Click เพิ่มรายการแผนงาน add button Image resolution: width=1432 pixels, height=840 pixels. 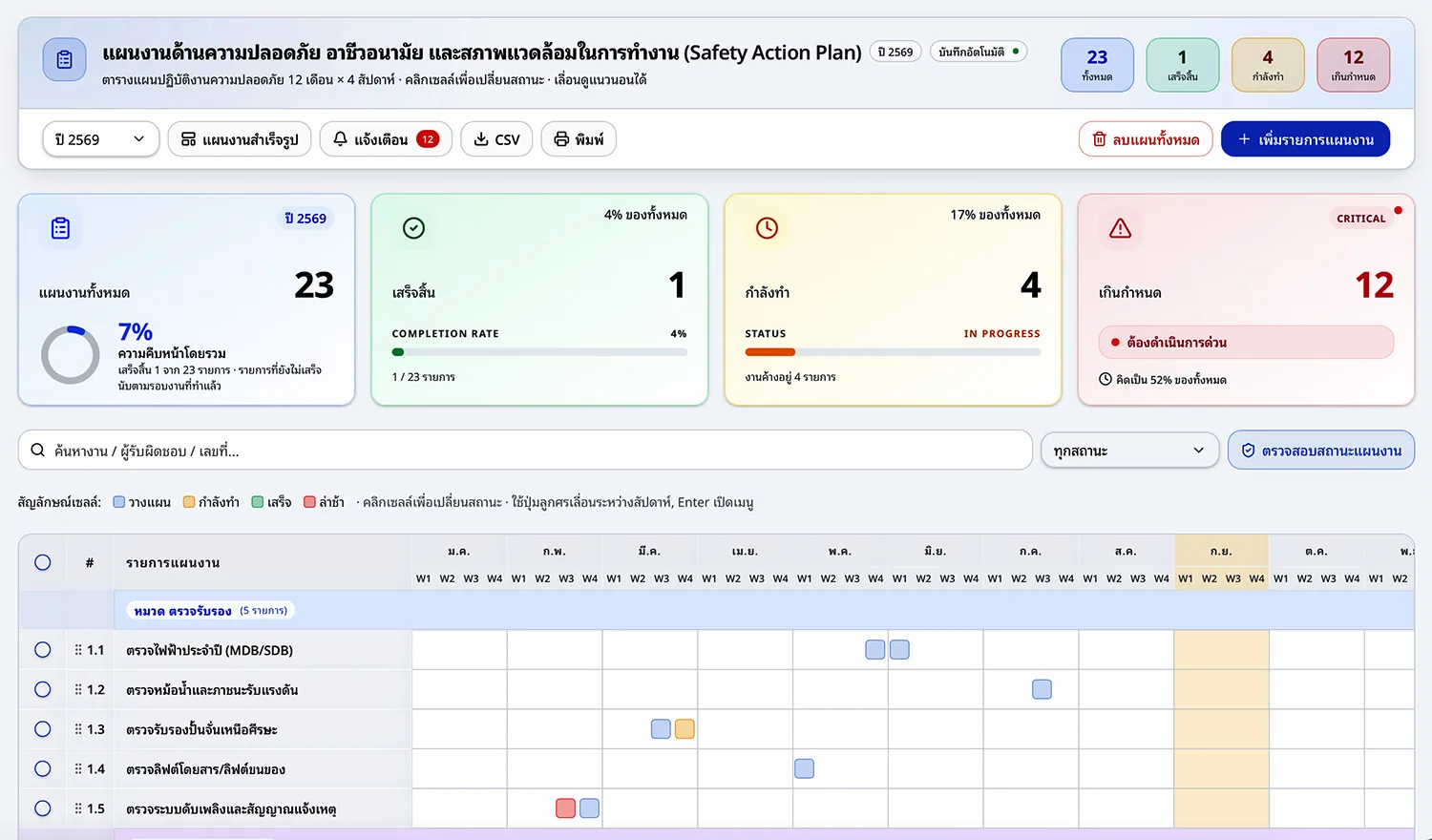[1305, 139]
